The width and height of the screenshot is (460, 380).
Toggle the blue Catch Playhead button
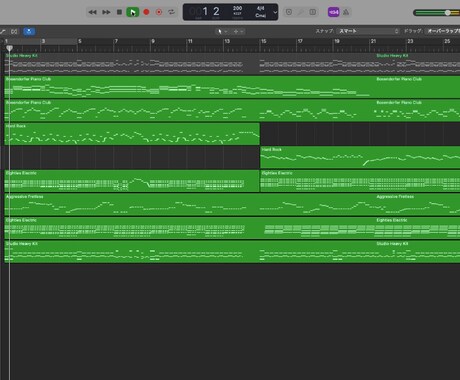29,31
